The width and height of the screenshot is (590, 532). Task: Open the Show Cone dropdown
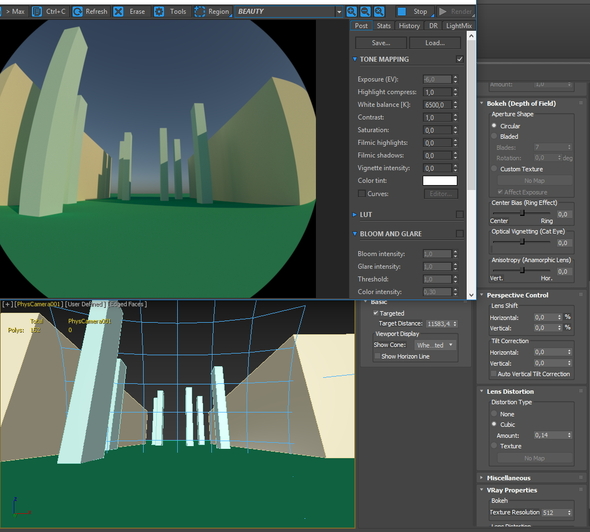[435, 345]
